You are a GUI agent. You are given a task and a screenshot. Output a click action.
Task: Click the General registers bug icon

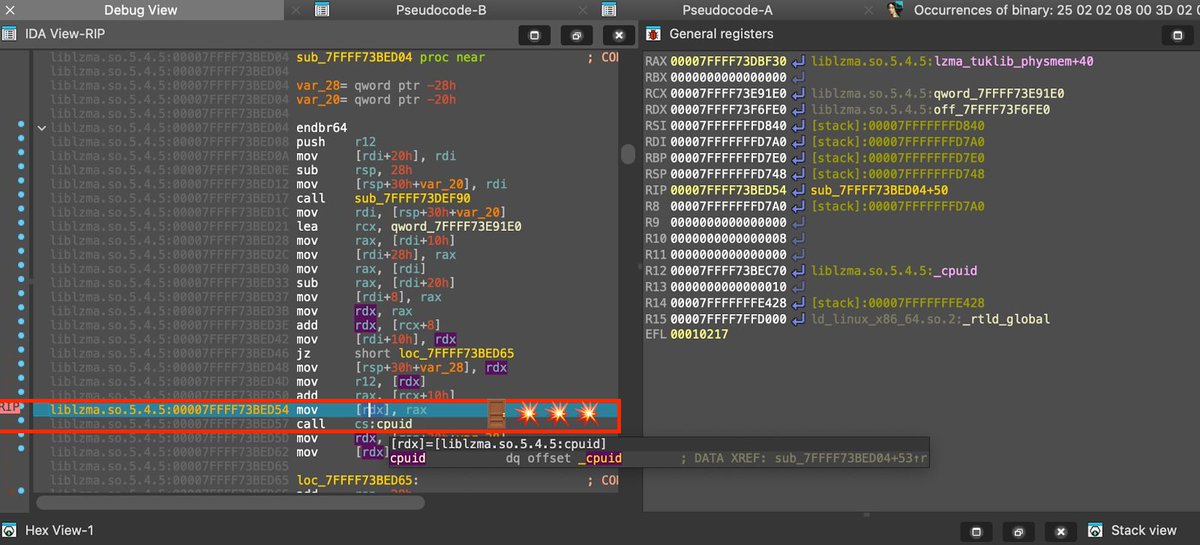coord(652,33)
